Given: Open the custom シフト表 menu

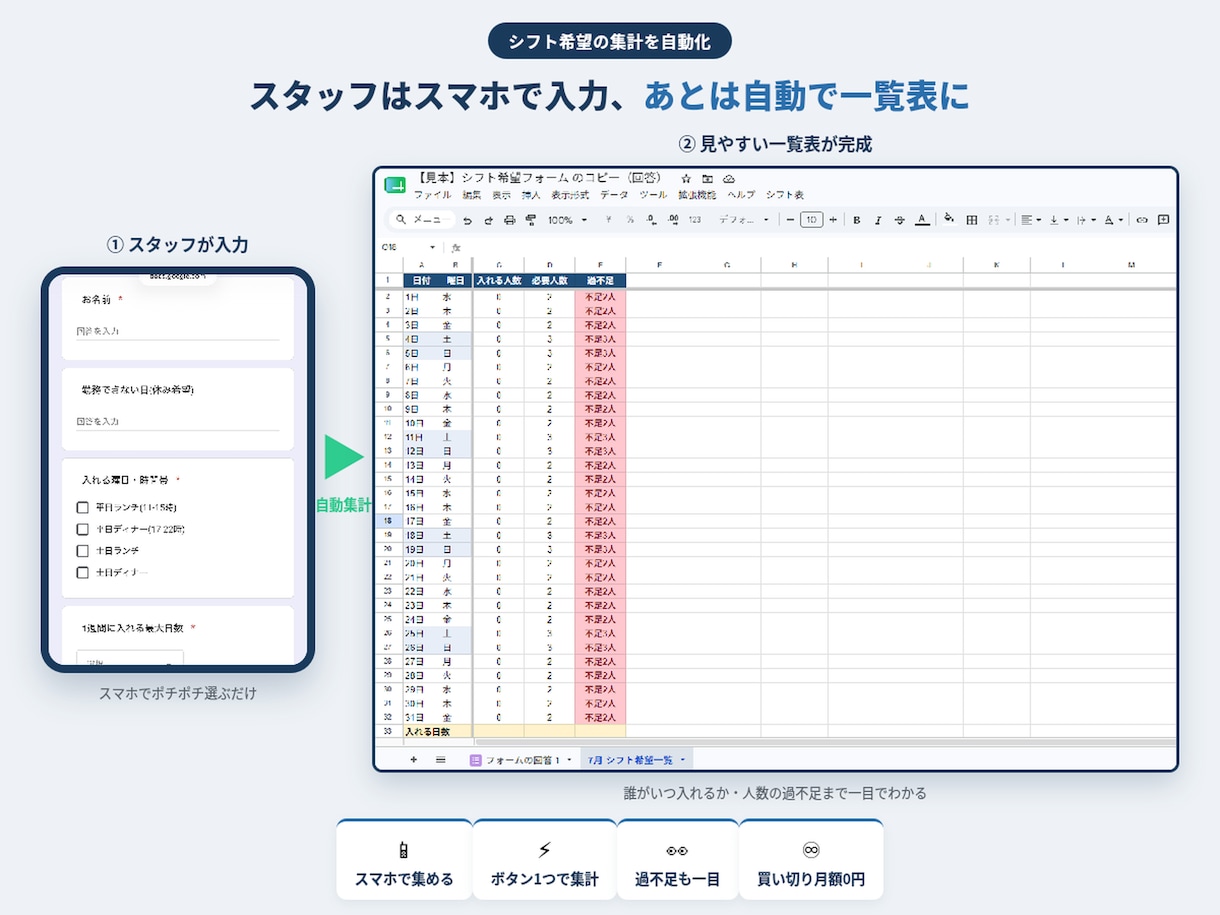Looking at the screenshot, I should click(785, 195).
